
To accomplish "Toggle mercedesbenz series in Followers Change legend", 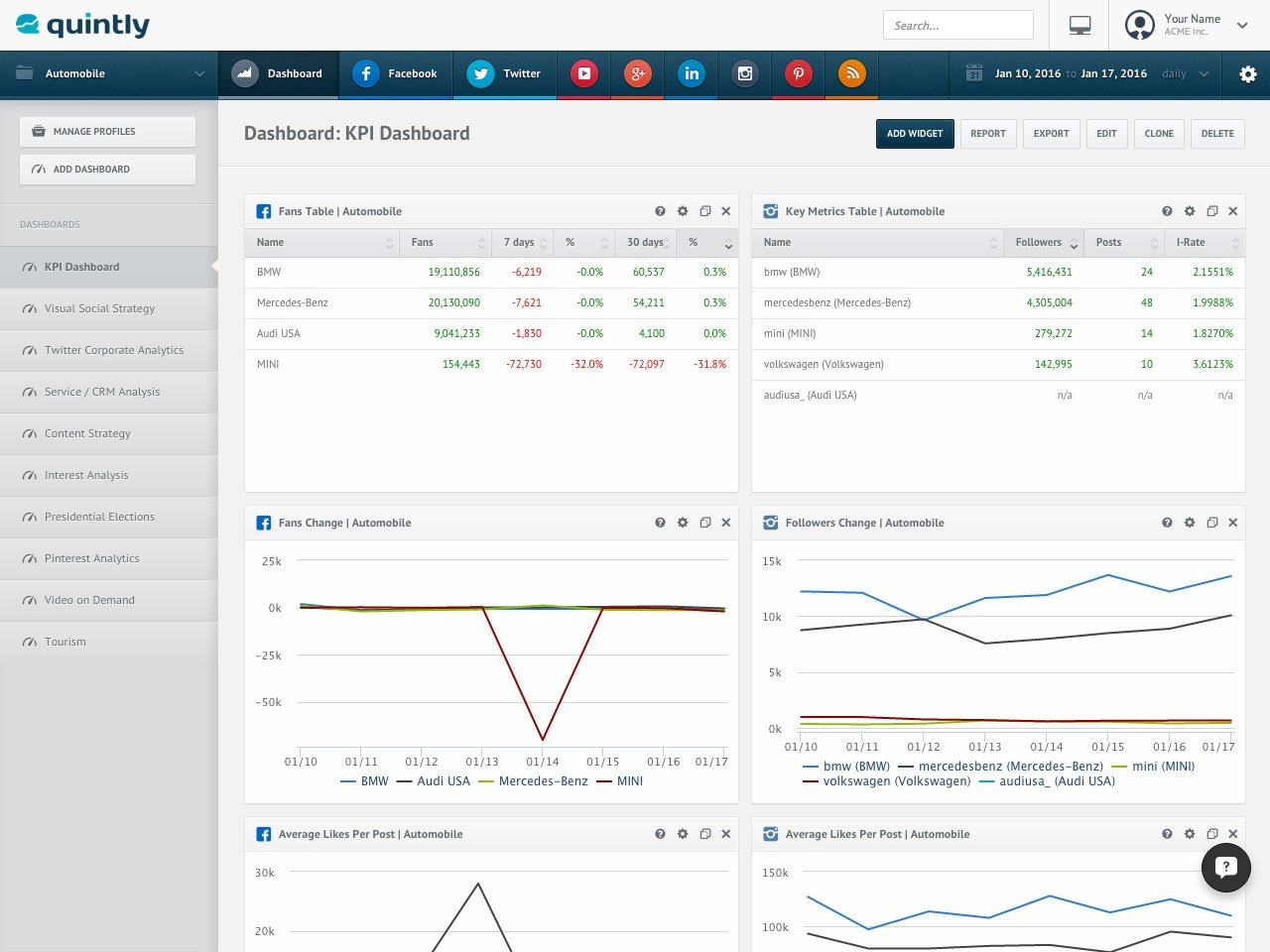I will click(1000, 767).
